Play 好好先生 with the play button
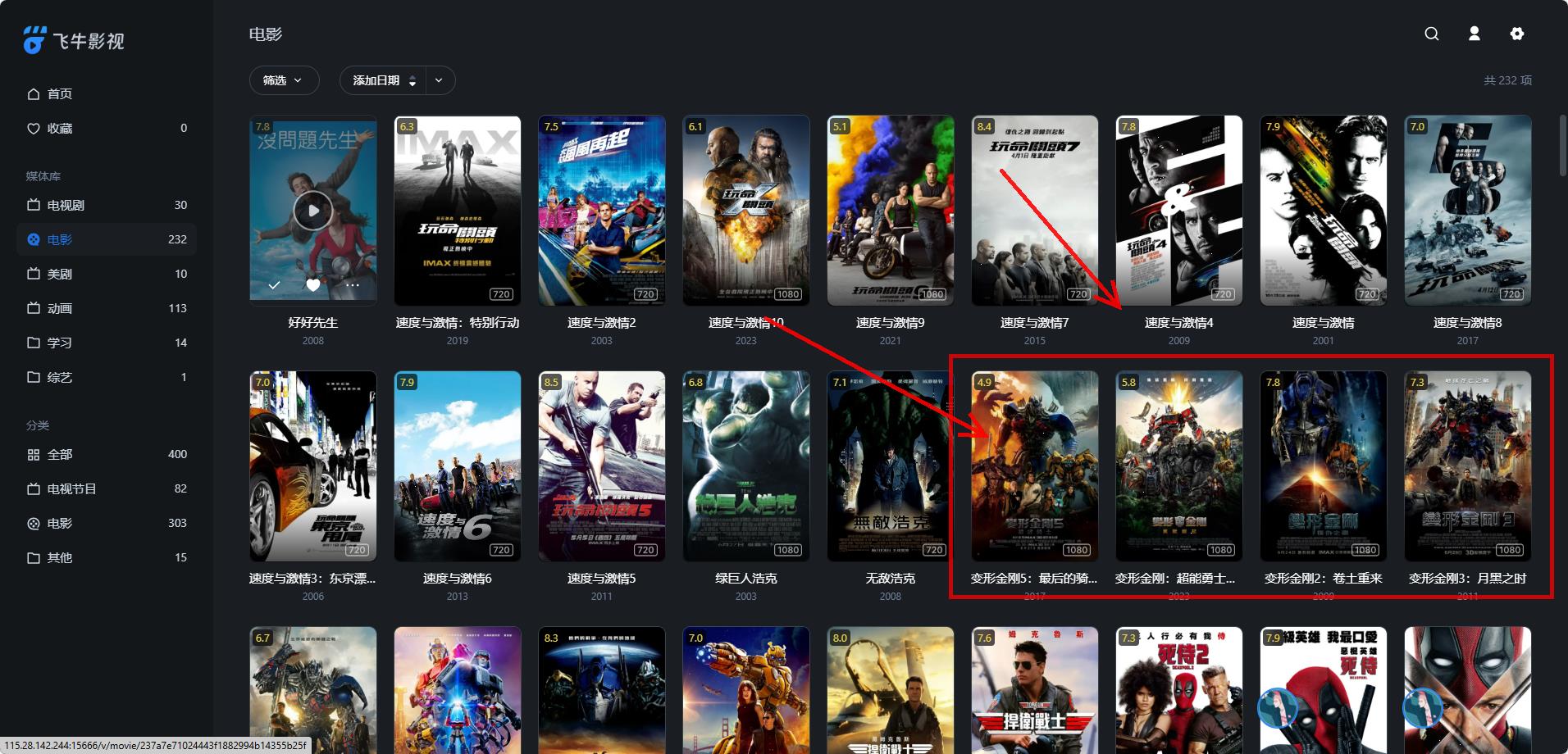The width and height of the screenshot is (1568, 754). [313, 211]
